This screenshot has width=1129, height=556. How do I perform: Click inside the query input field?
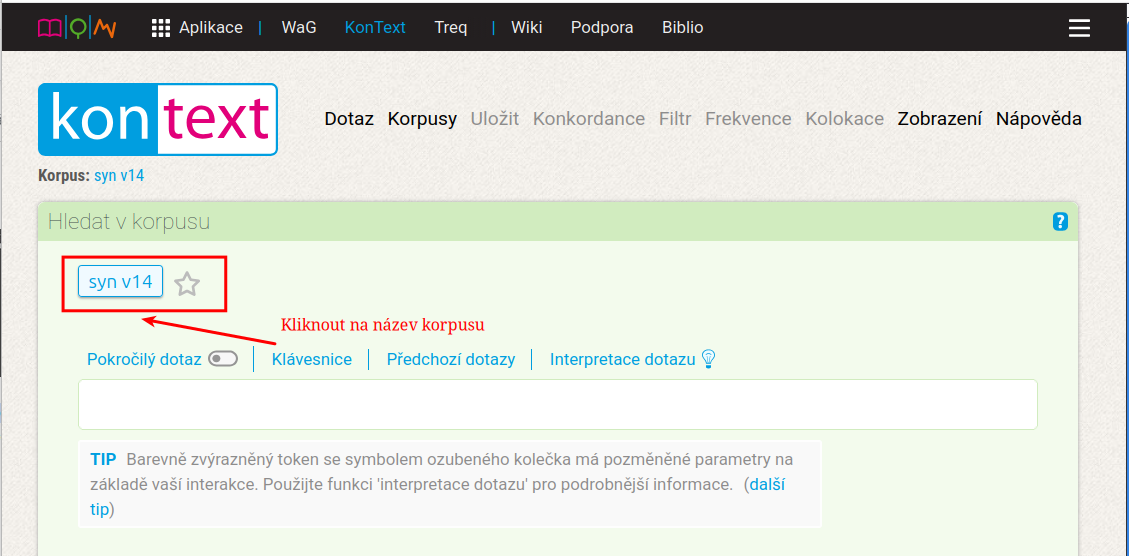click(557, 405)
